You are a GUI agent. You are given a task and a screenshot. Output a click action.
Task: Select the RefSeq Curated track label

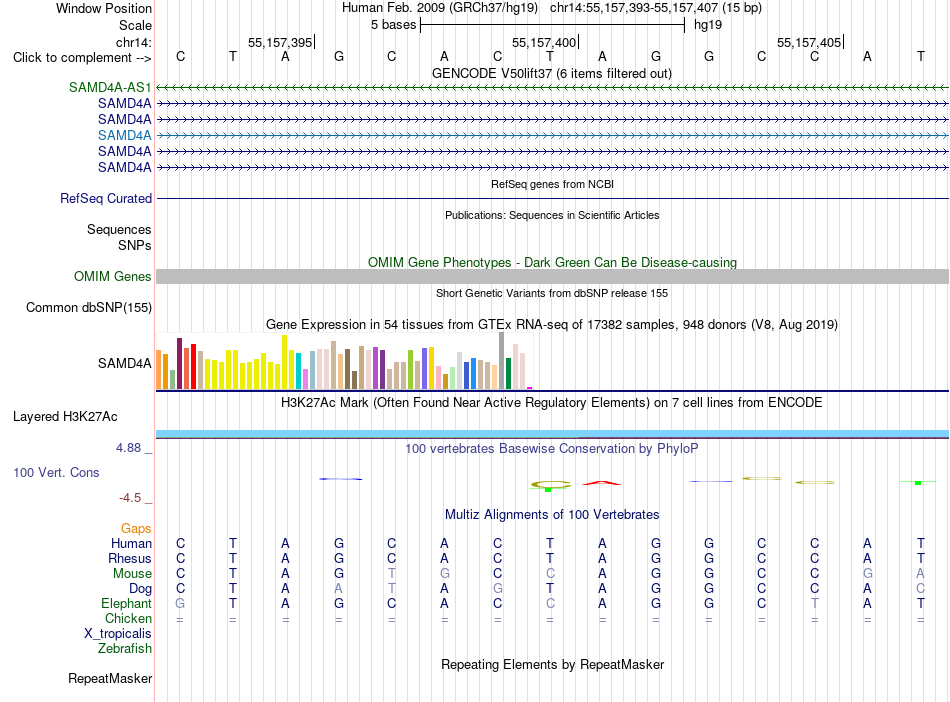click(x=106, y=198)
